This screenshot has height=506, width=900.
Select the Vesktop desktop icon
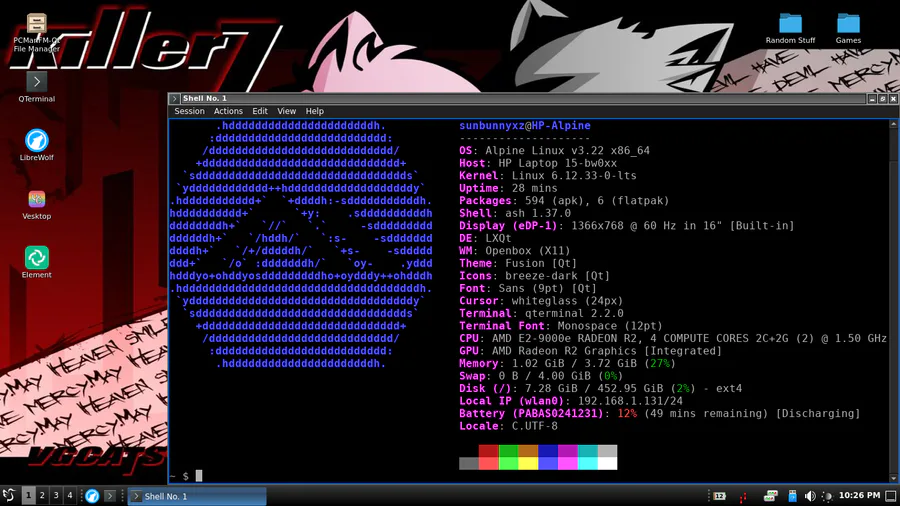(36, 205)
